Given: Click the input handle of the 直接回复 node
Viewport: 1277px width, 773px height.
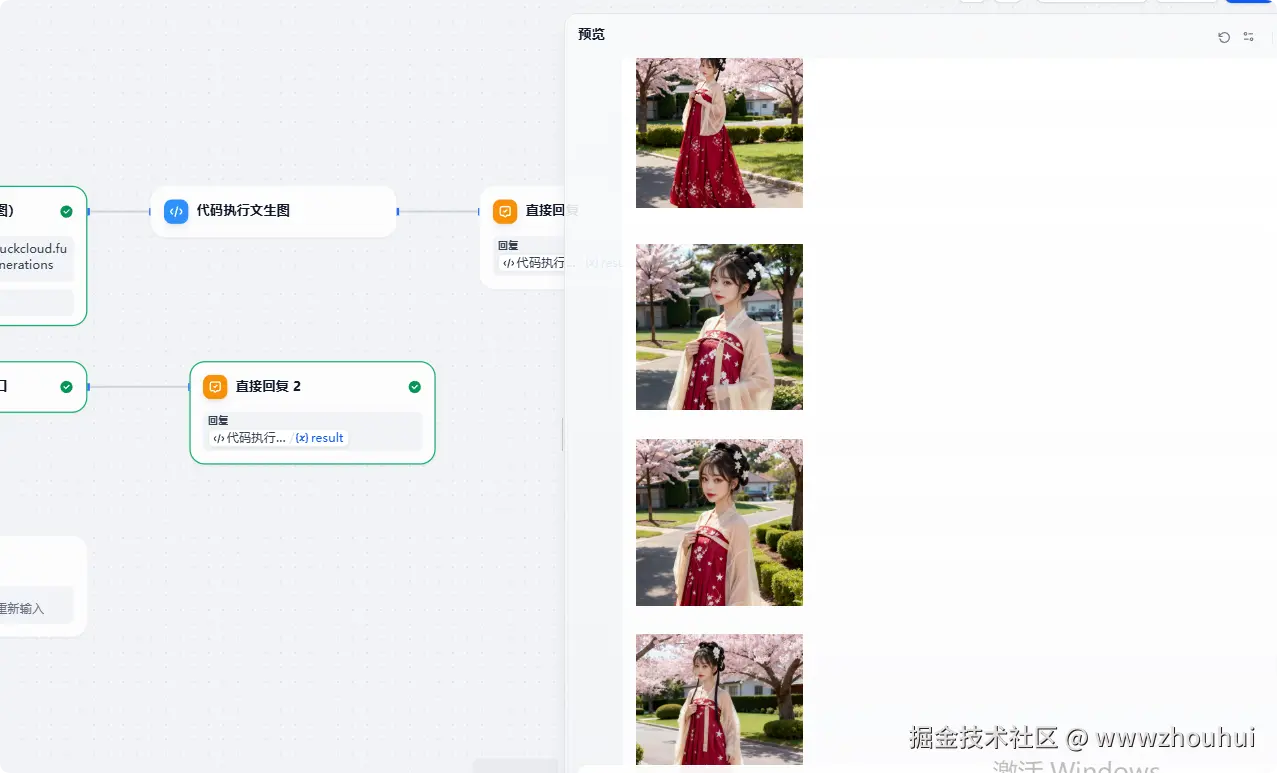Looking at the screenshot, I should point(479,212).
